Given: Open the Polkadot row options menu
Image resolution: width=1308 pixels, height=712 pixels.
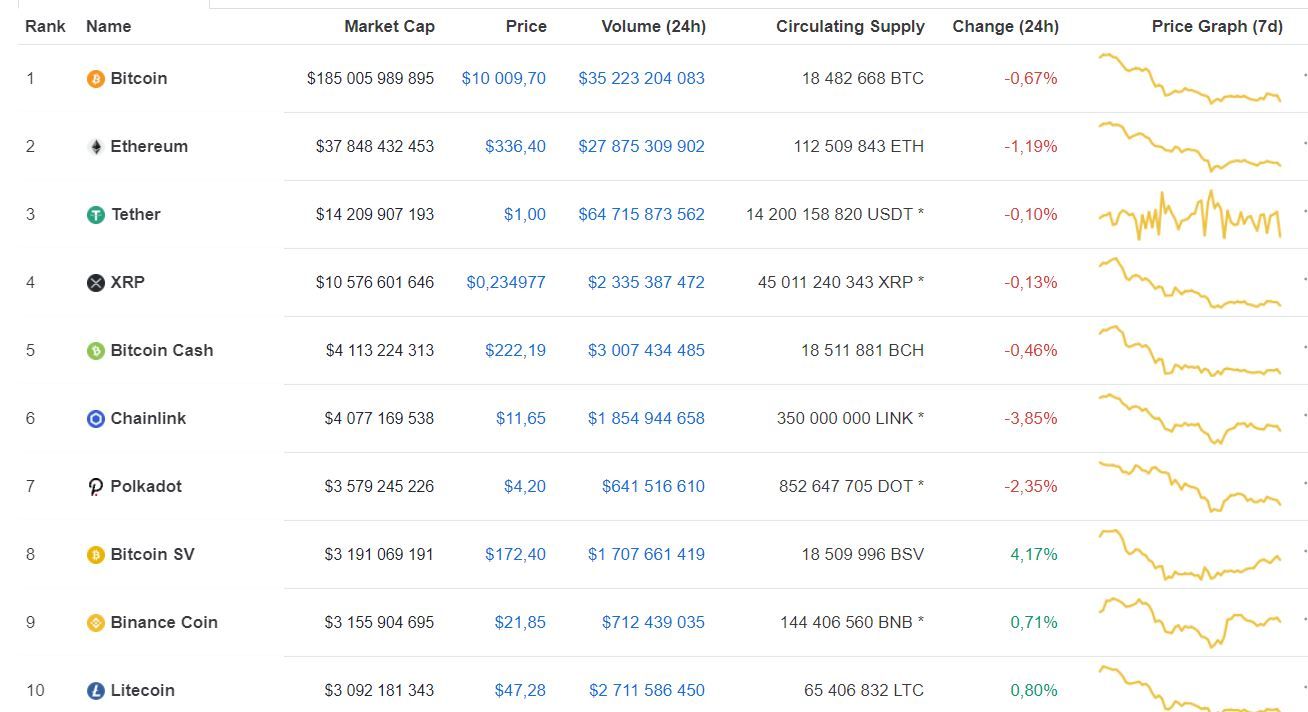Looking at the screenshot, I should pyautogui.click(x=1303, y=486).
